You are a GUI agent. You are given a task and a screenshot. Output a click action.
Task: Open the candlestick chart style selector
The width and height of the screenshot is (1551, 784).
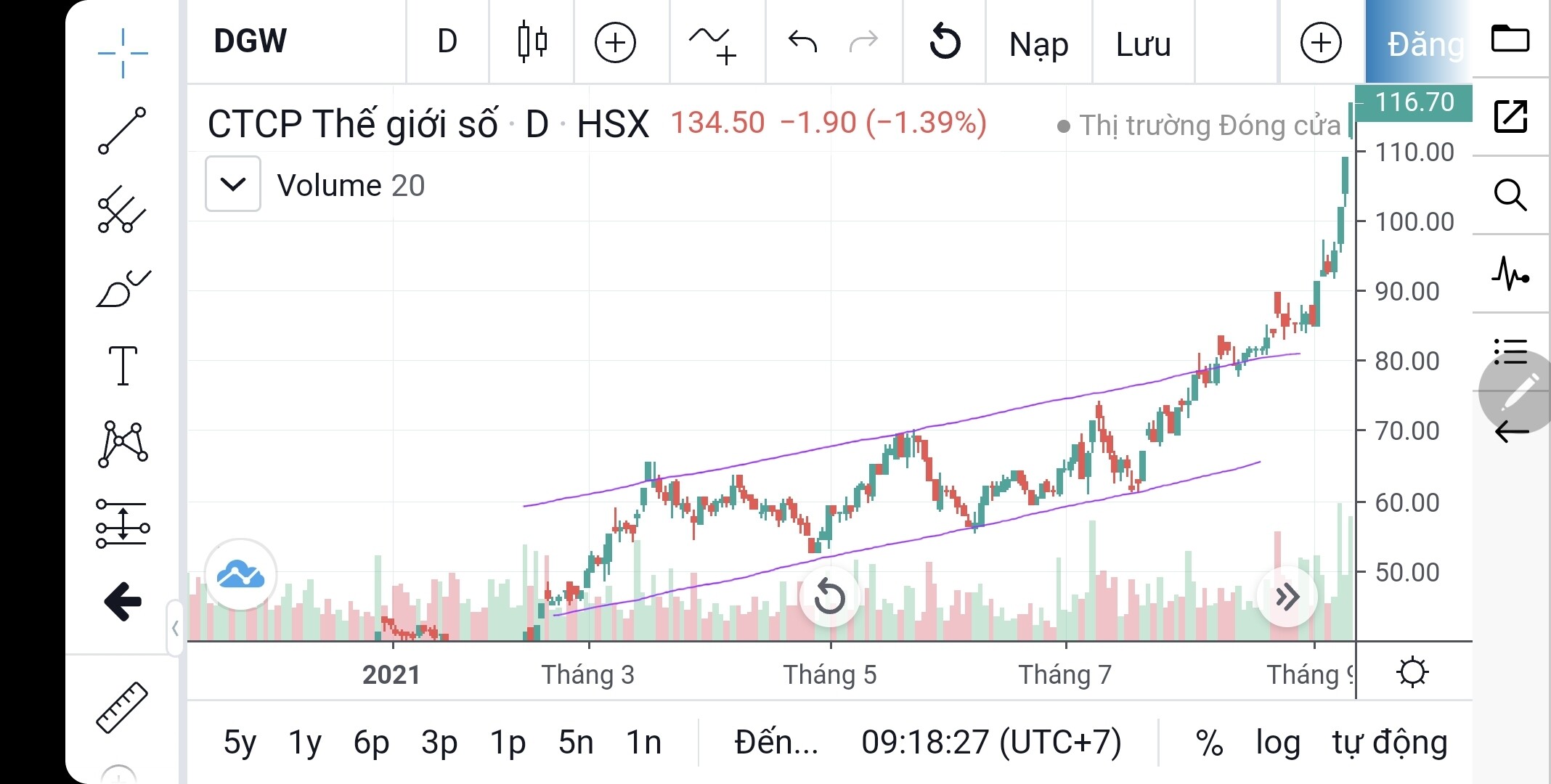coord(532,42)
